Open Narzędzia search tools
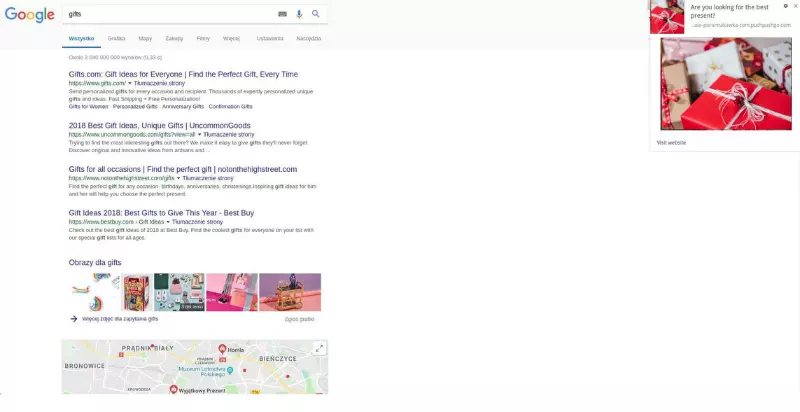This screenshot has height=412, width=800. [x=309, y=39]
